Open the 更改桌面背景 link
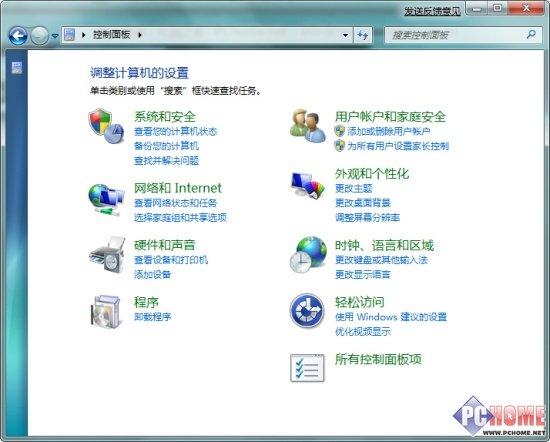Viewport: 550px width, 442px height. click(x=363, y=202)
